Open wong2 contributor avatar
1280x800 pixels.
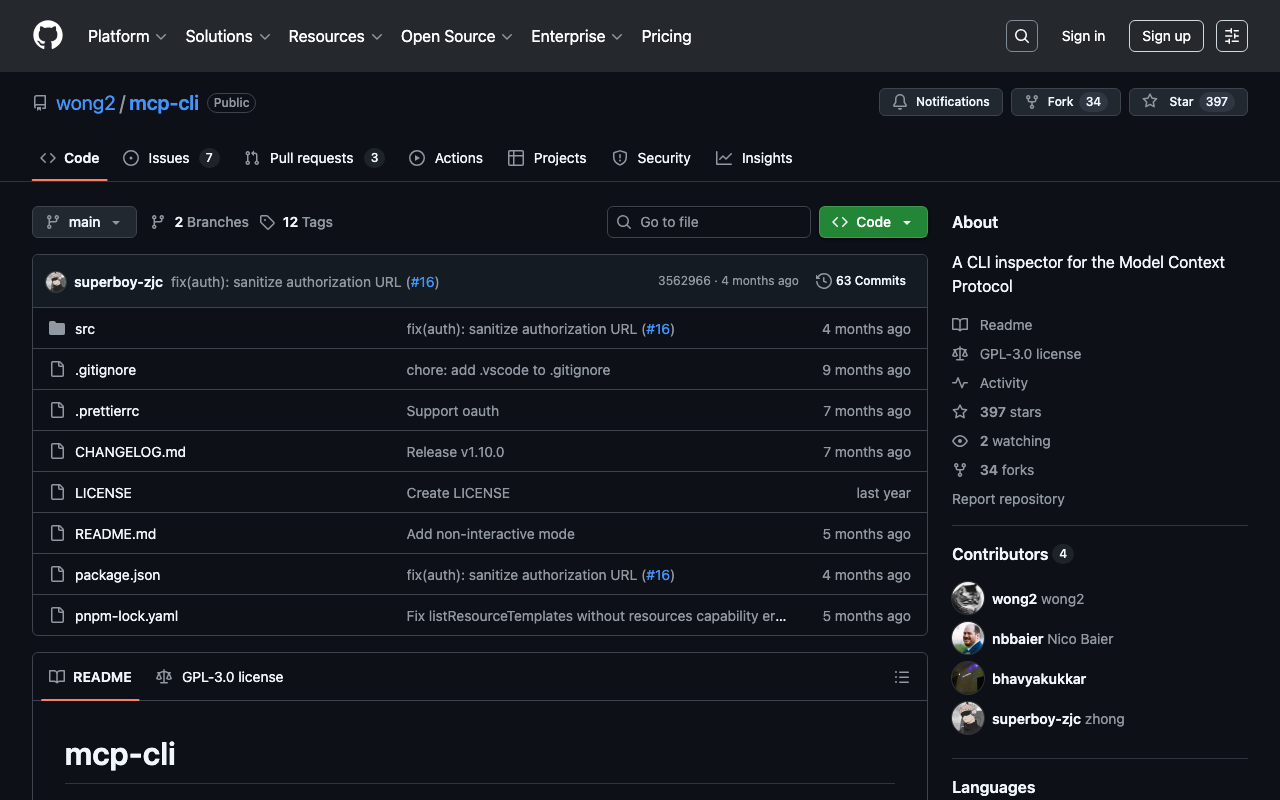[967, 599]
